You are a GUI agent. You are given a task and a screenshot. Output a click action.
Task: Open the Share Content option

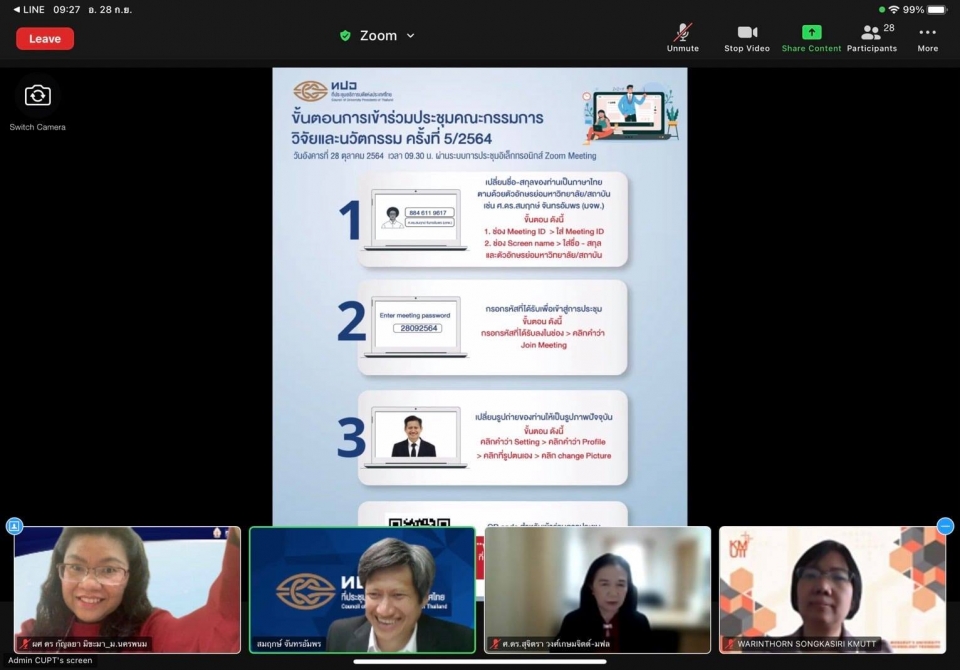[x=811, y=37]
